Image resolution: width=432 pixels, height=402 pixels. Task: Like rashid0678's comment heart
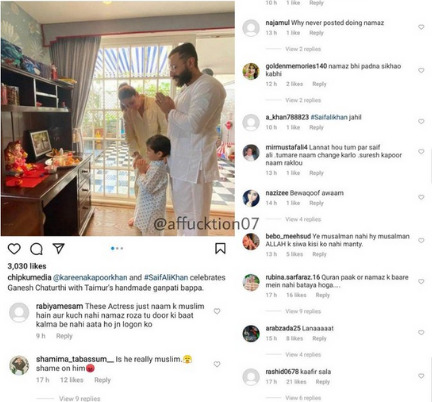(x=421, y=376)
